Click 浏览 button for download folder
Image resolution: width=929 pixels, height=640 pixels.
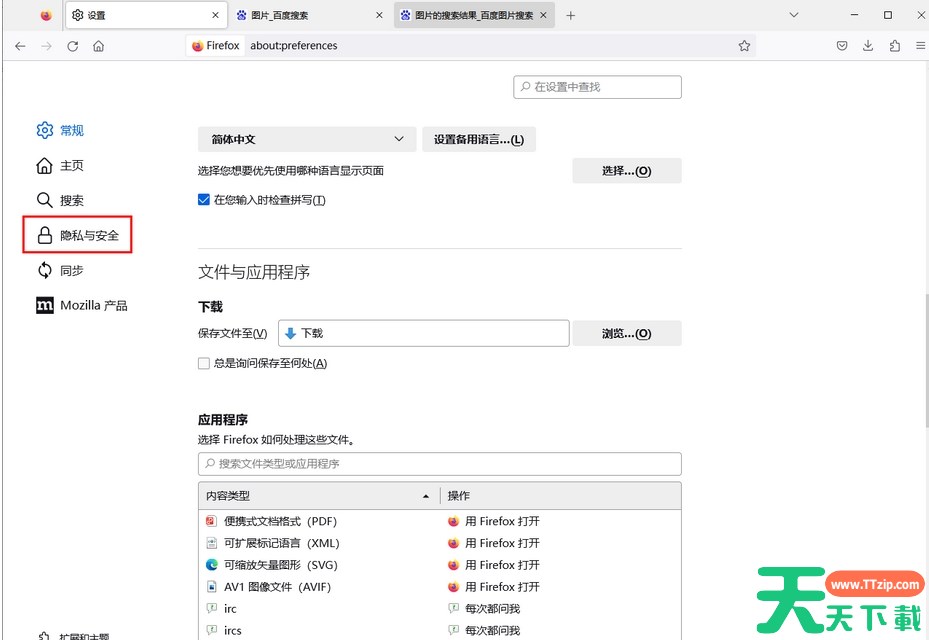click(626, 334)
